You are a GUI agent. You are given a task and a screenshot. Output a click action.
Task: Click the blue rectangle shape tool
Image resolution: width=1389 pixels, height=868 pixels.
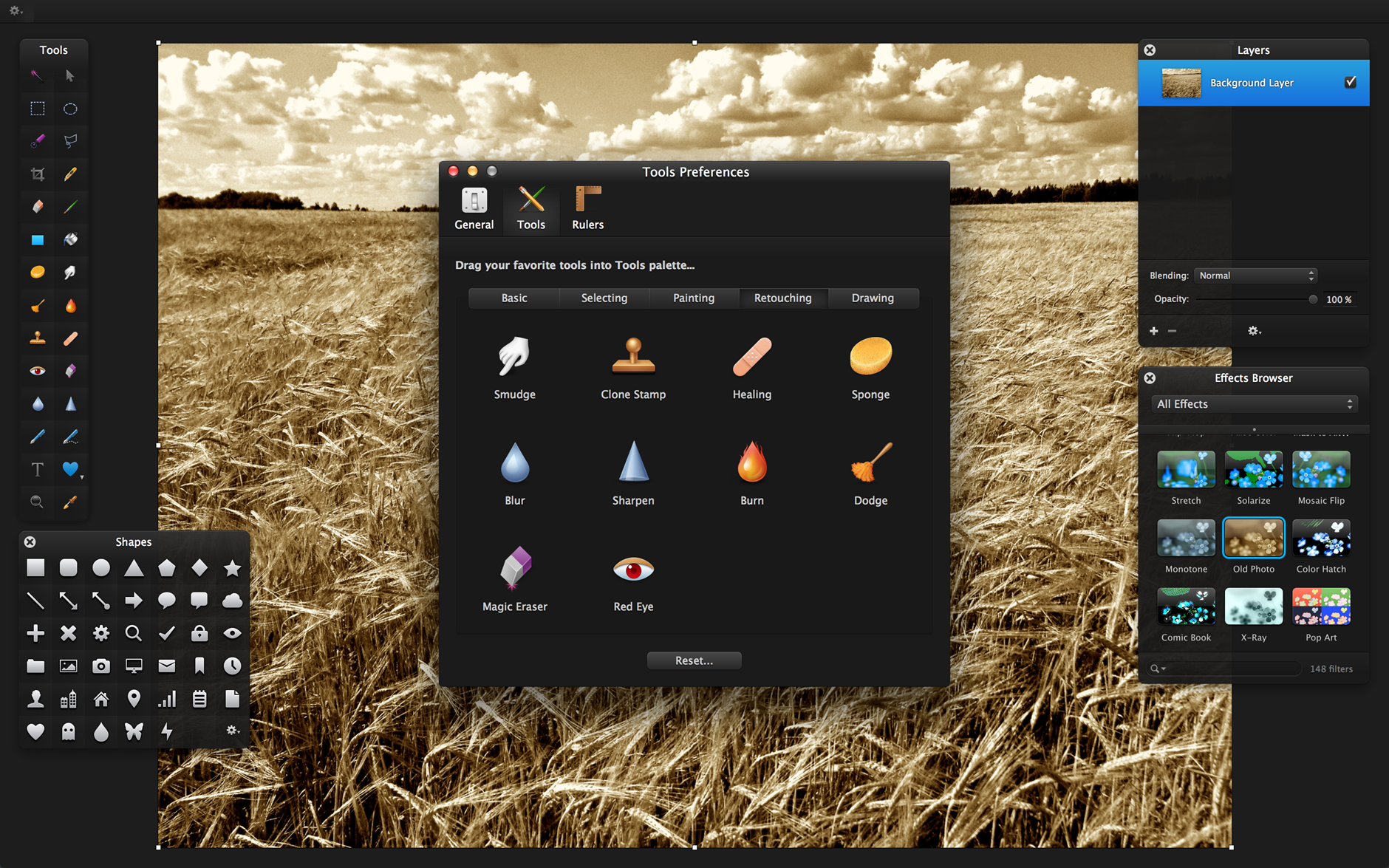click(38, 240)
